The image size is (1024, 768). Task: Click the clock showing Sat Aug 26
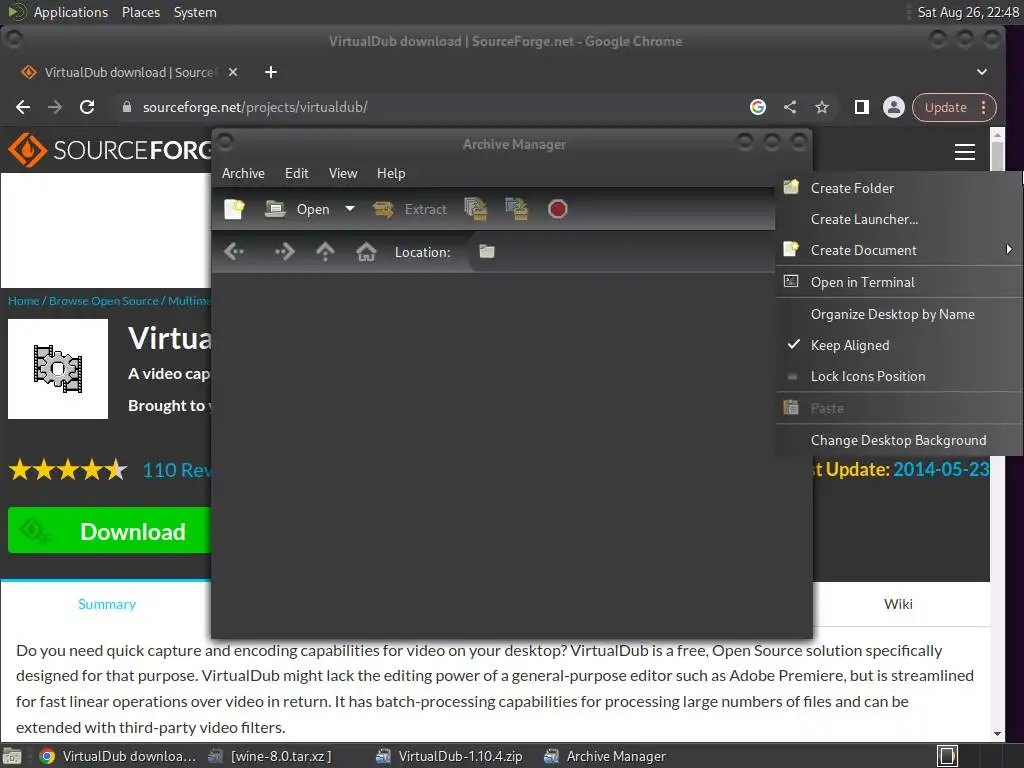point(968,12)
